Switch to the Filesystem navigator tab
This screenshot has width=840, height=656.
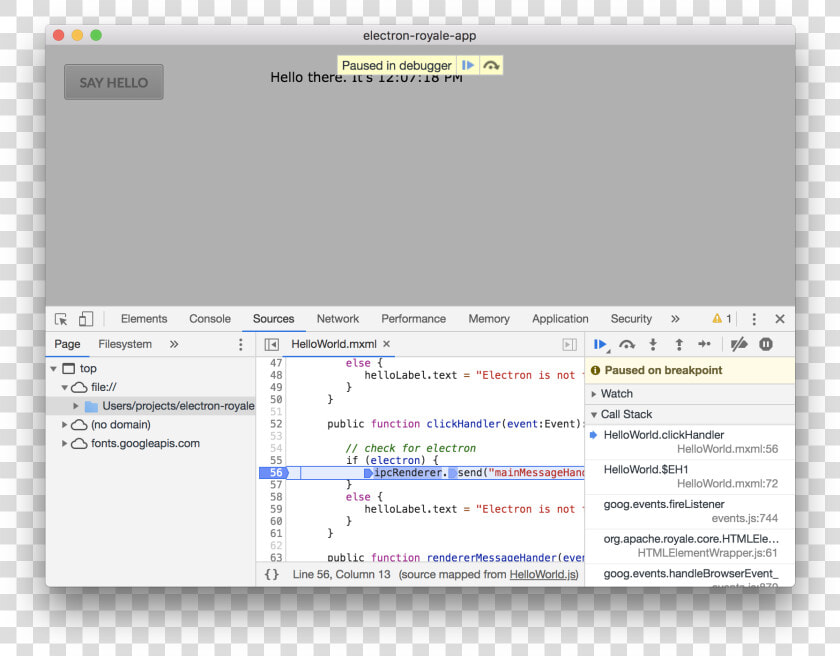[125, 344]
